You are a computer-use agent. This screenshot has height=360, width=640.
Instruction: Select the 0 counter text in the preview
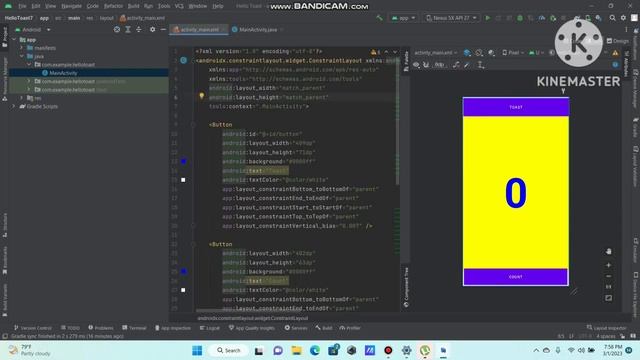516,193
